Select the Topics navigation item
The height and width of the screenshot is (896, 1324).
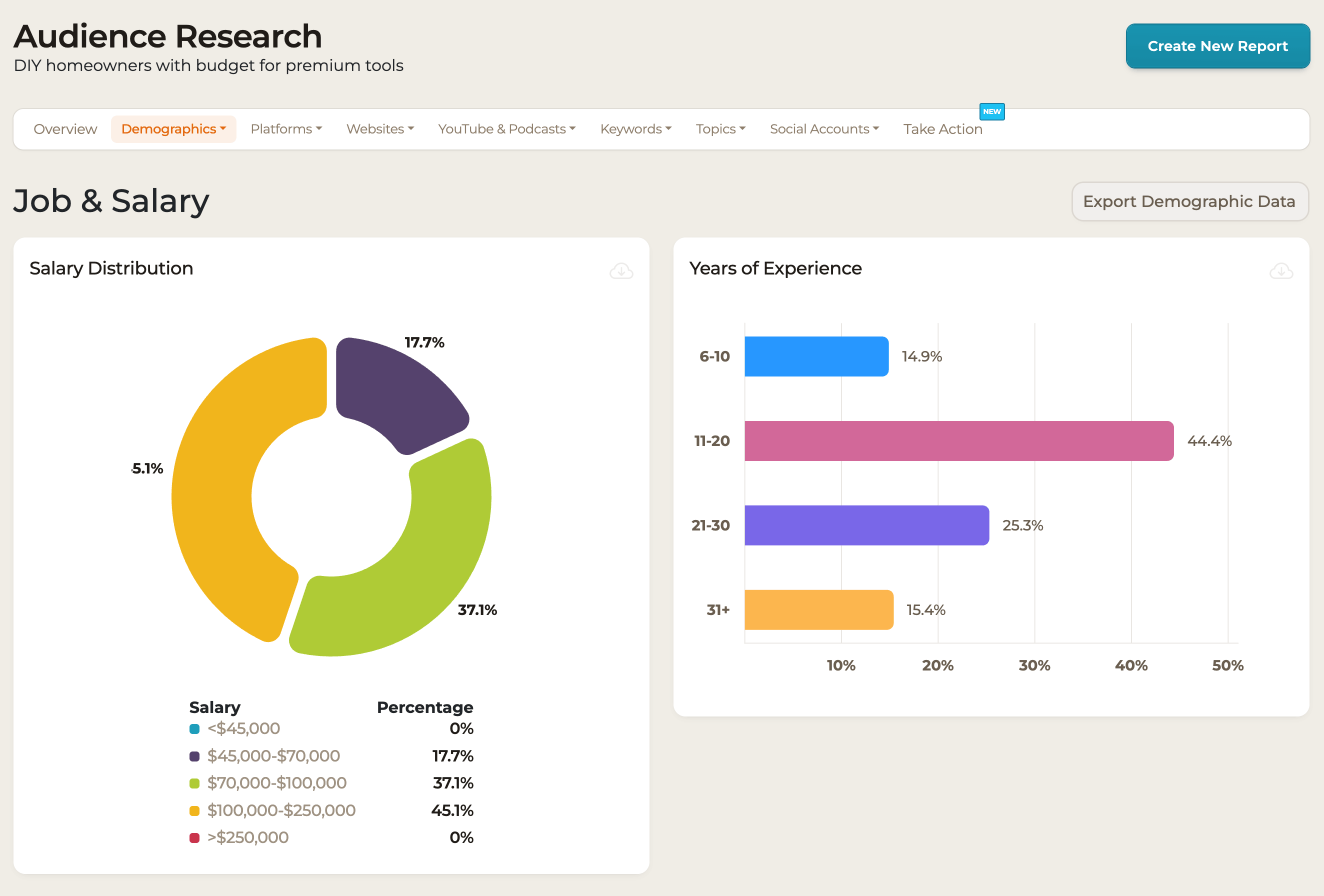point(720,128)
